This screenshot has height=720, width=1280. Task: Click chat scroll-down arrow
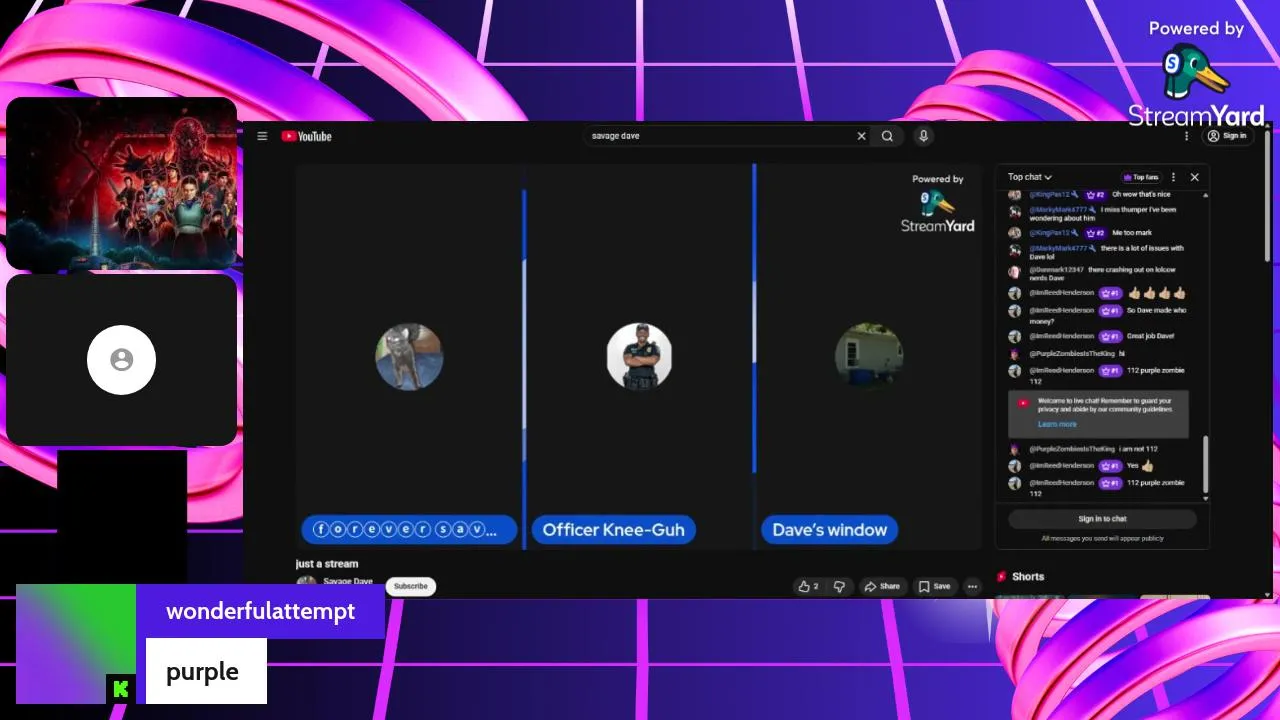click(1205, 498)
